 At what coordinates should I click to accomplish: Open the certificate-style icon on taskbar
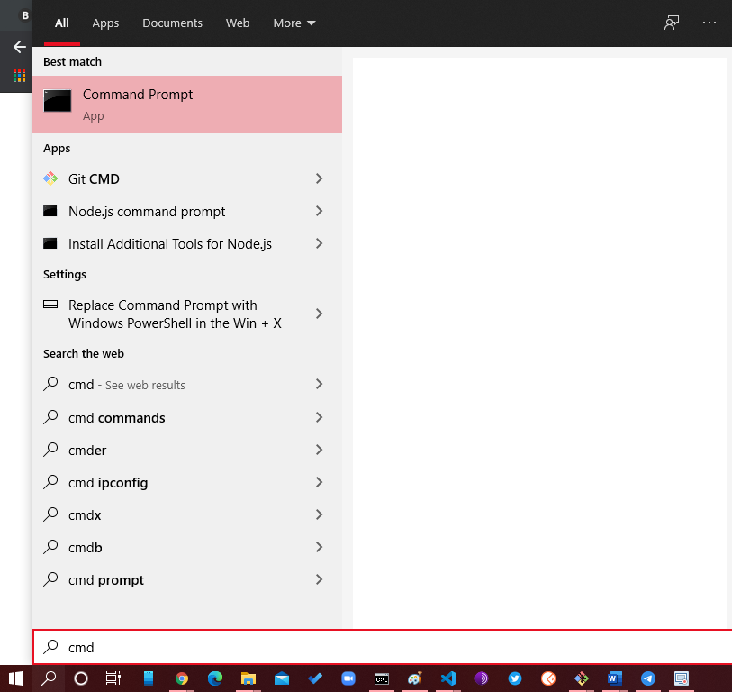[682, 678]
